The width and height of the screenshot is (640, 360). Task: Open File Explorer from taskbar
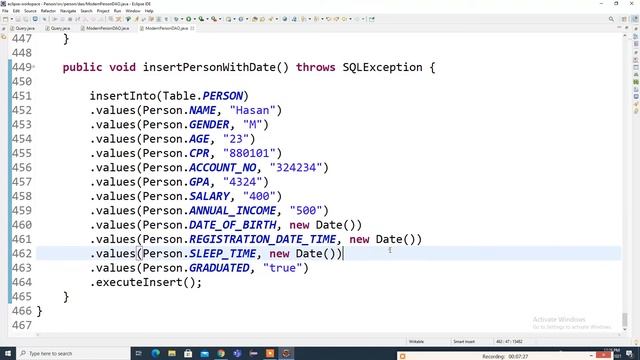[172, 353]
